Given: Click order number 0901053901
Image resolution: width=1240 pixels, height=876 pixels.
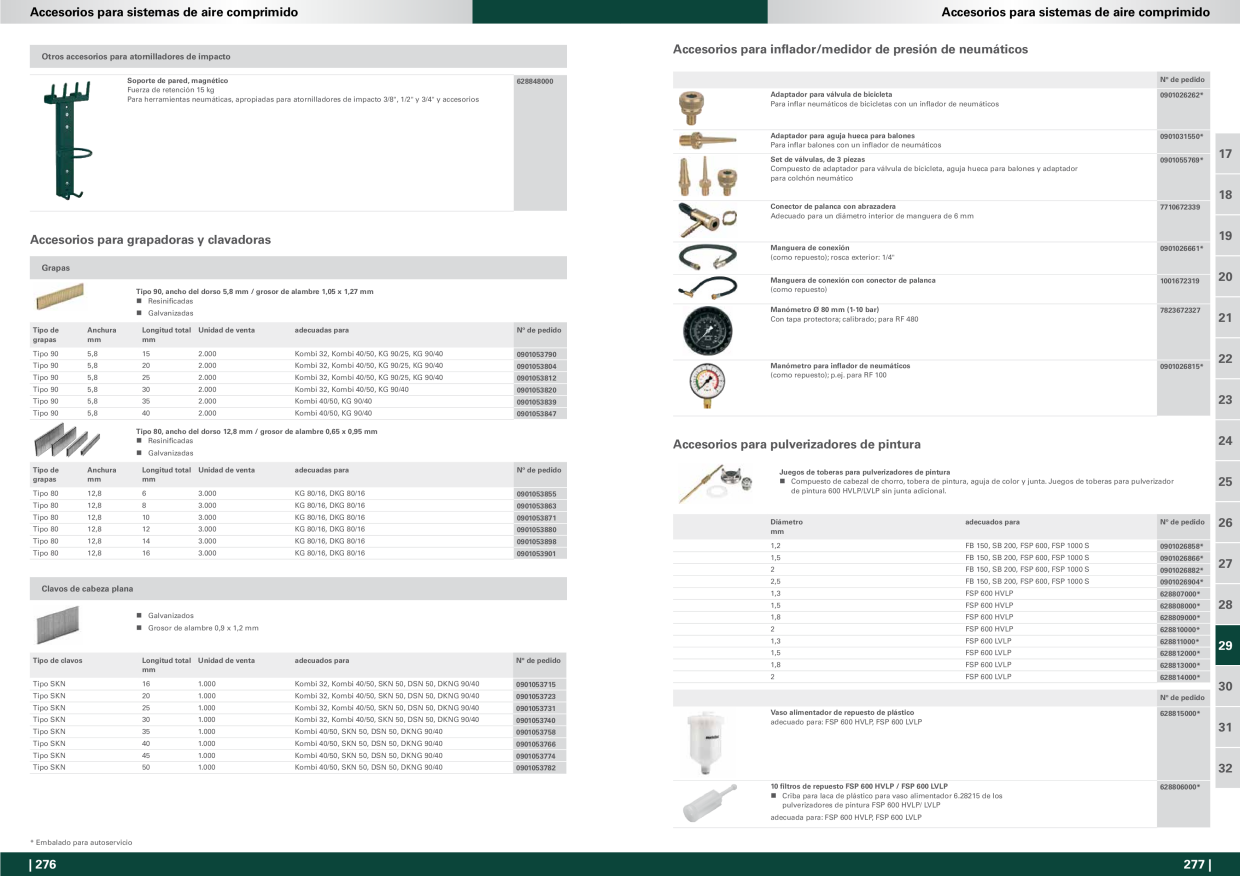Looking at the screenshot, I should point(536,553).
